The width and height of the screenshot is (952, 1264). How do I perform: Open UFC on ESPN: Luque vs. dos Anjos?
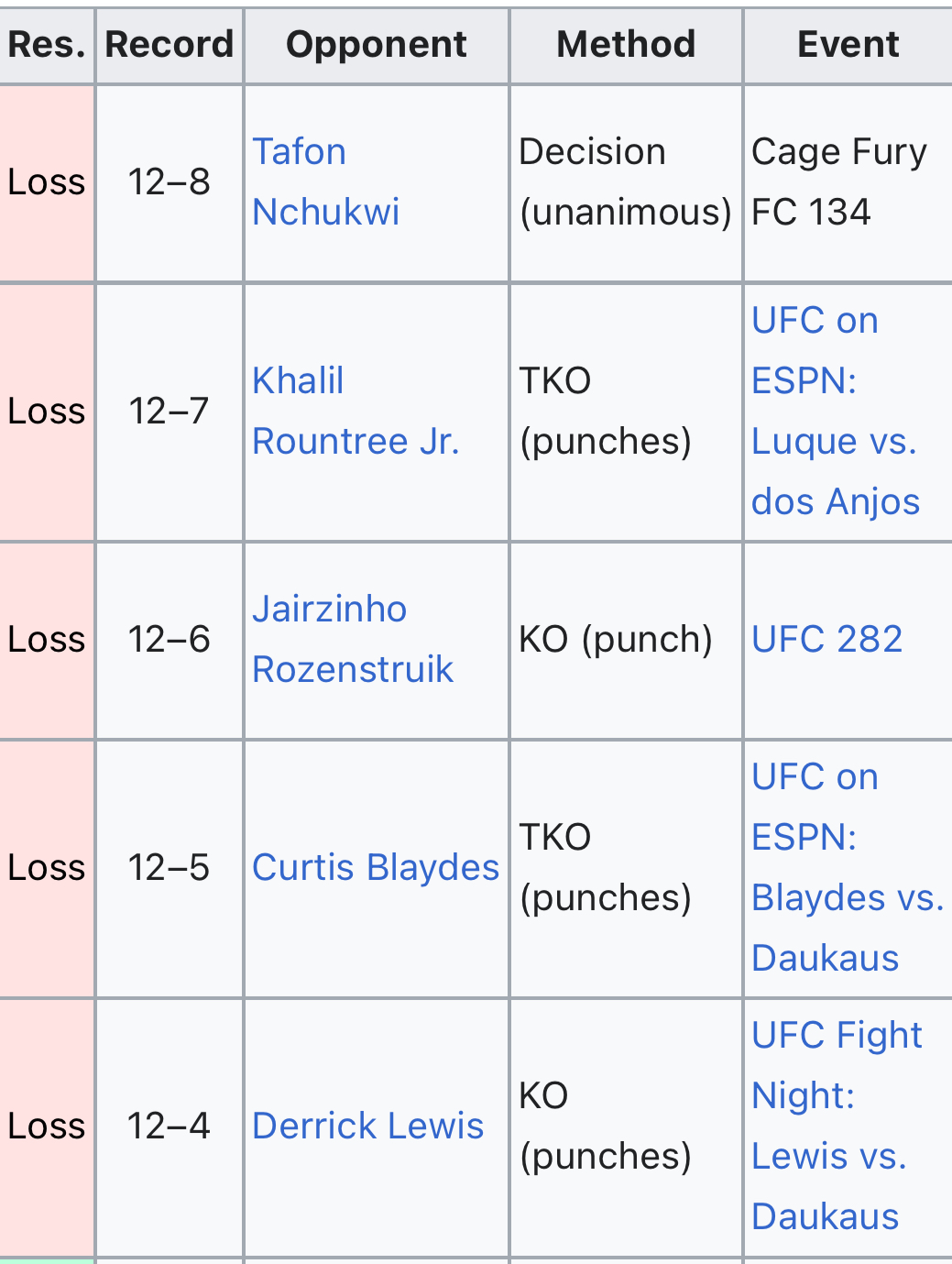pyautogui.click(x=836, y=411)
